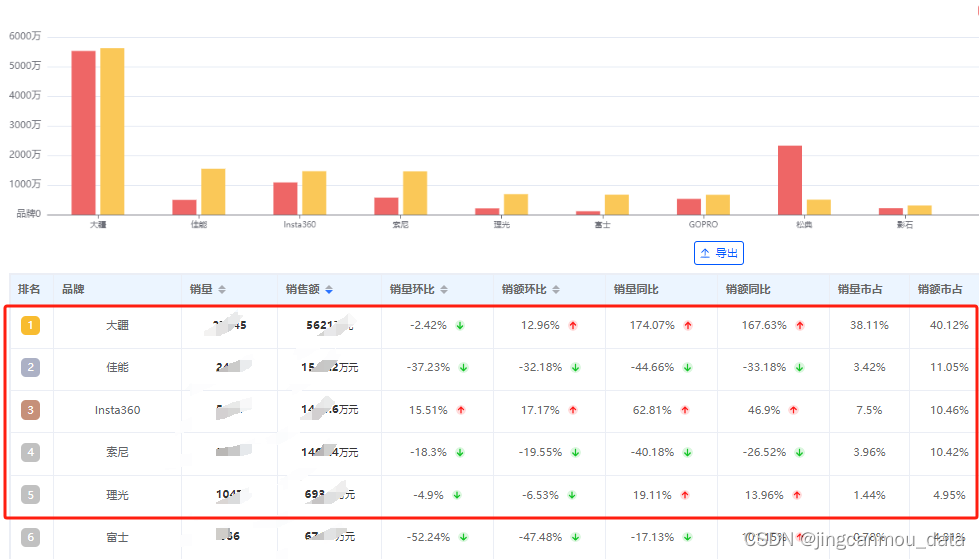Click up arrow next to 174.07%
Image resolution: width=979 pixels, height=559 pixels.
[x=688, y=325]
